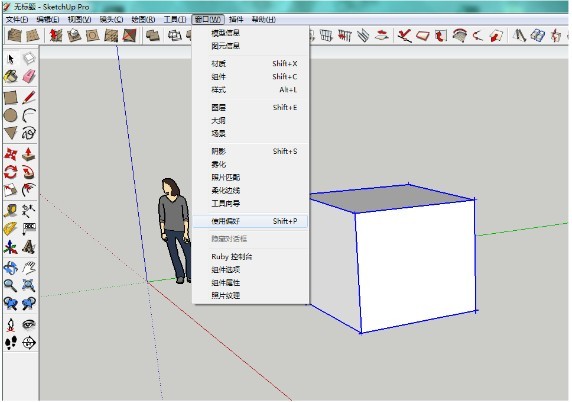Open the 帮助(H) menu
This screenshot has width=572, height=402.
[263, 19]
